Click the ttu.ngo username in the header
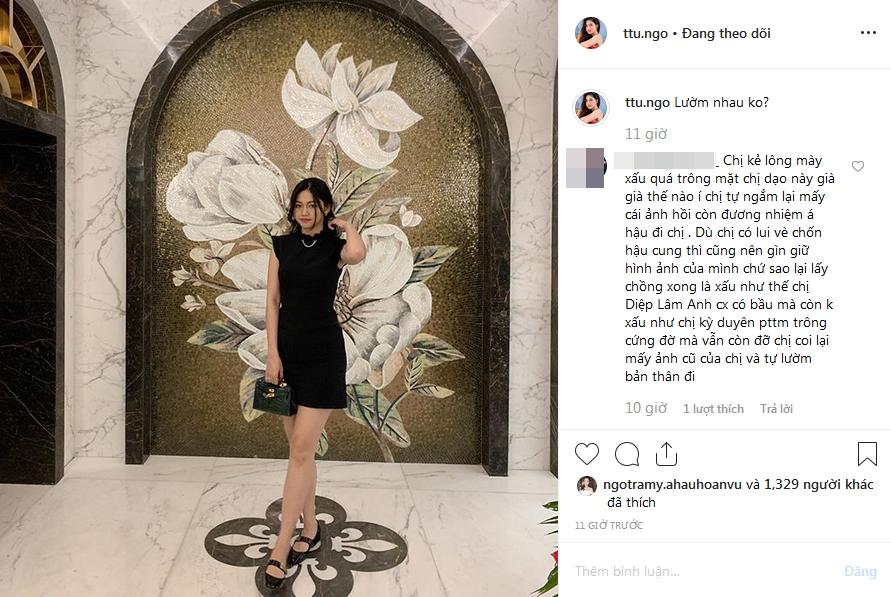 (x=645, y=34)
